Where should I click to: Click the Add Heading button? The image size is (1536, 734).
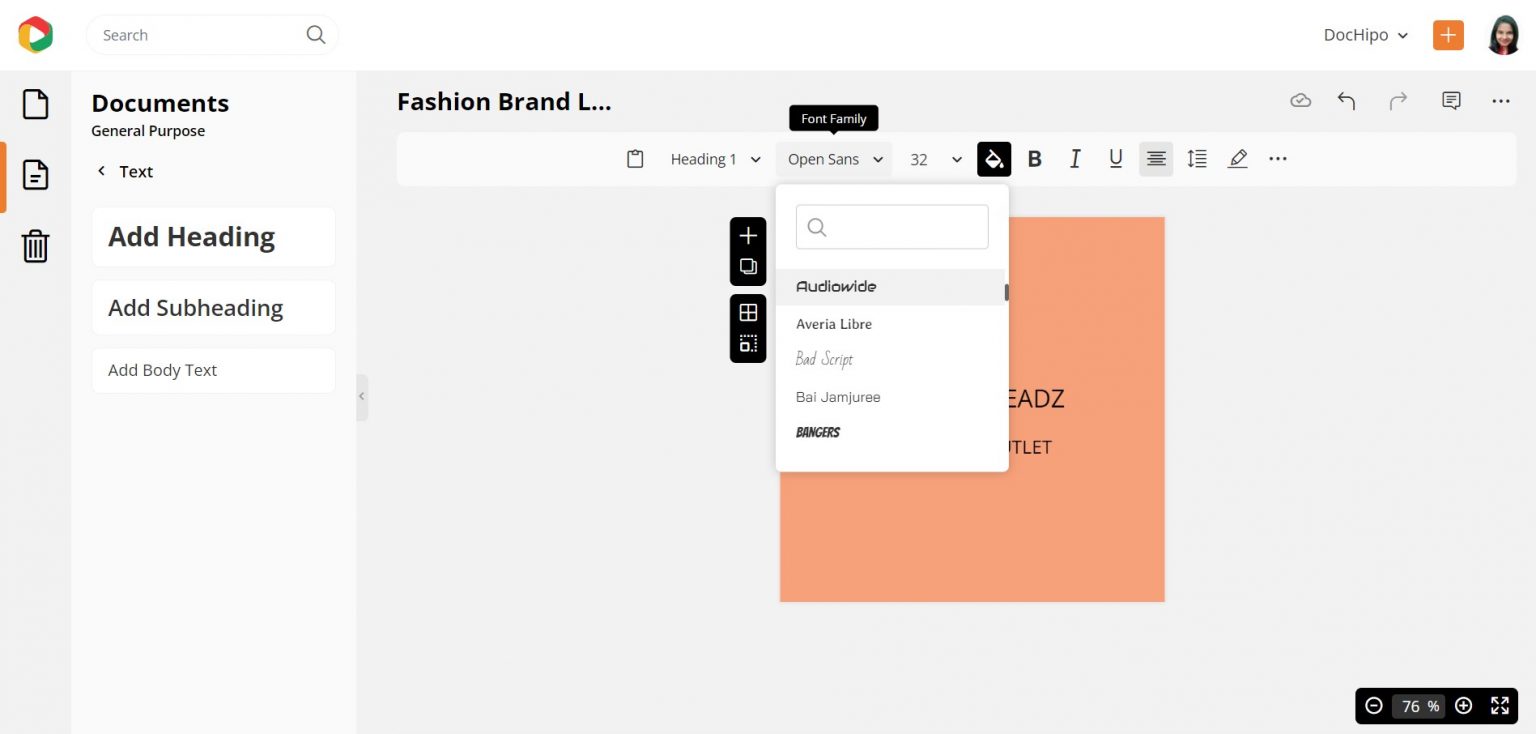click(x=213, y=236)
